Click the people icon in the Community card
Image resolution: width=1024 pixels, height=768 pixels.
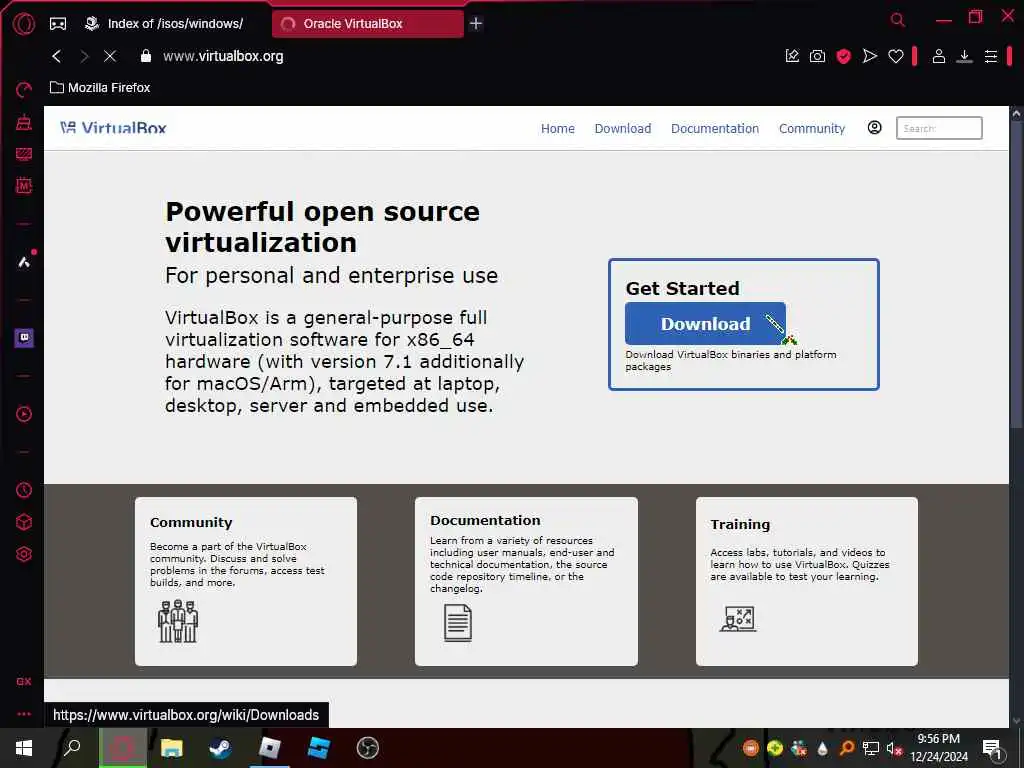pyautogui.click(x=178, y=621)
